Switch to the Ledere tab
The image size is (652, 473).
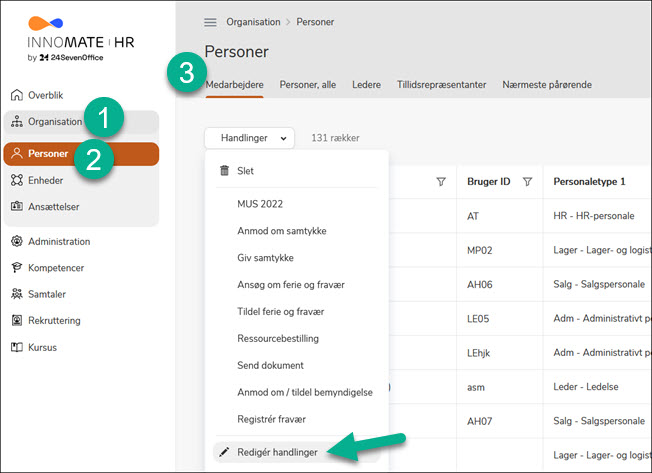[366, 85]
